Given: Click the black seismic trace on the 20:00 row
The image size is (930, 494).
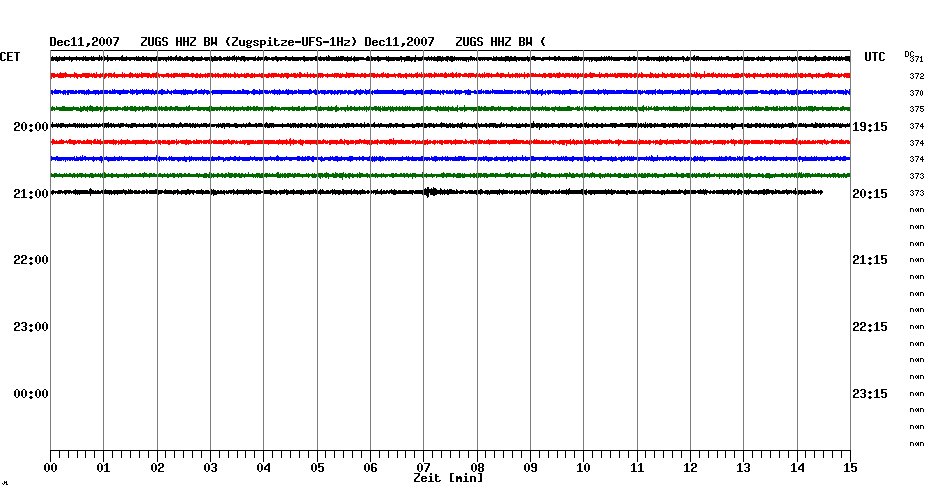Looking at the screenshot, I should [450, 126].
